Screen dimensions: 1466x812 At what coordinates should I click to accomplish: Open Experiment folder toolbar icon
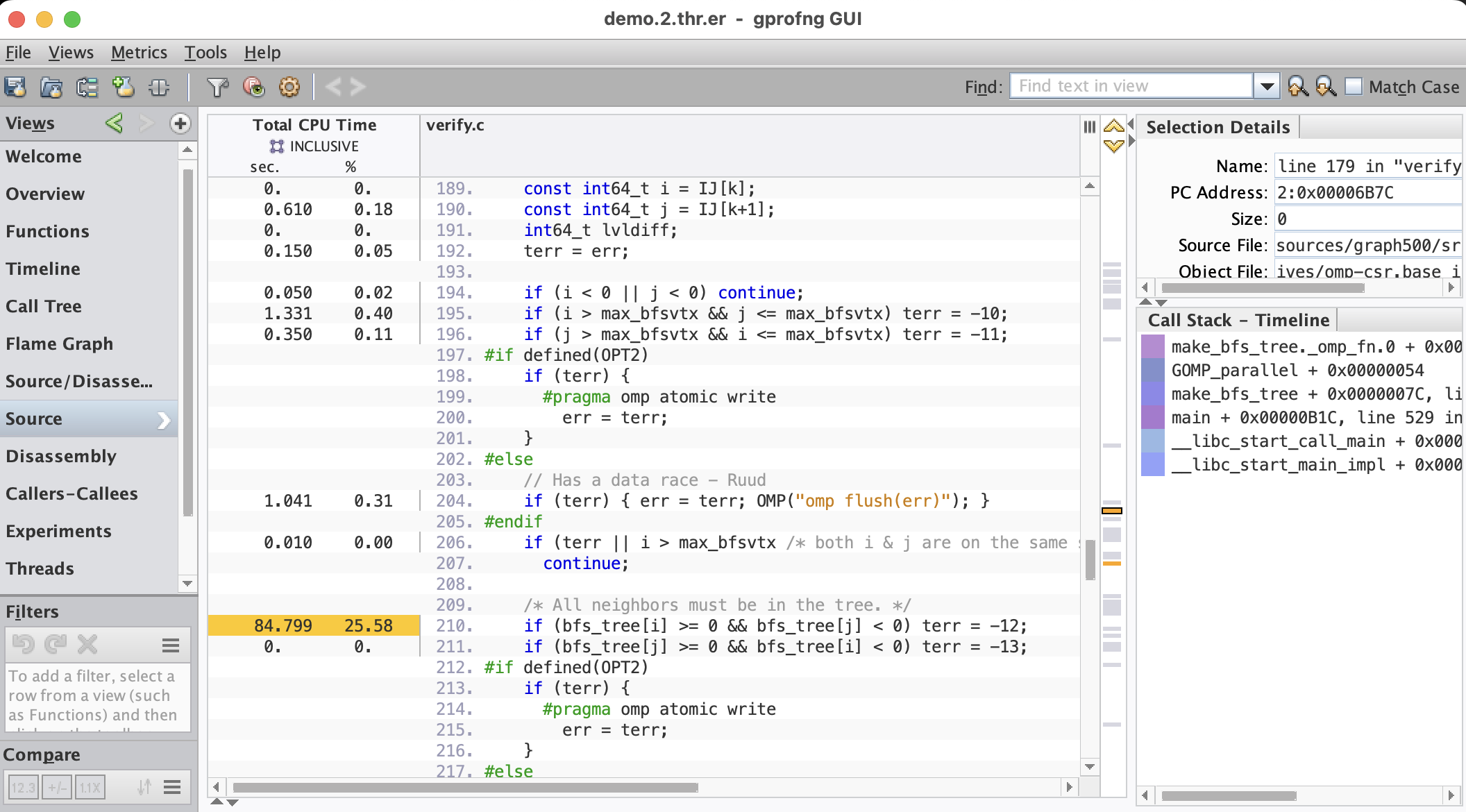coord(51,87)
